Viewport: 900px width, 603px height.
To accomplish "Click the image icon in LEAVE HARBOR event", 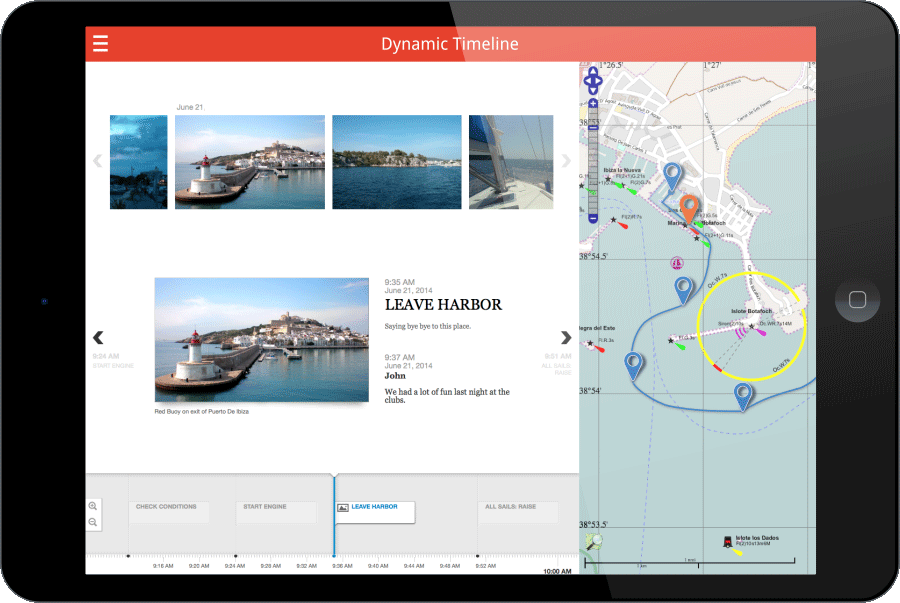I will click(343, 507).
